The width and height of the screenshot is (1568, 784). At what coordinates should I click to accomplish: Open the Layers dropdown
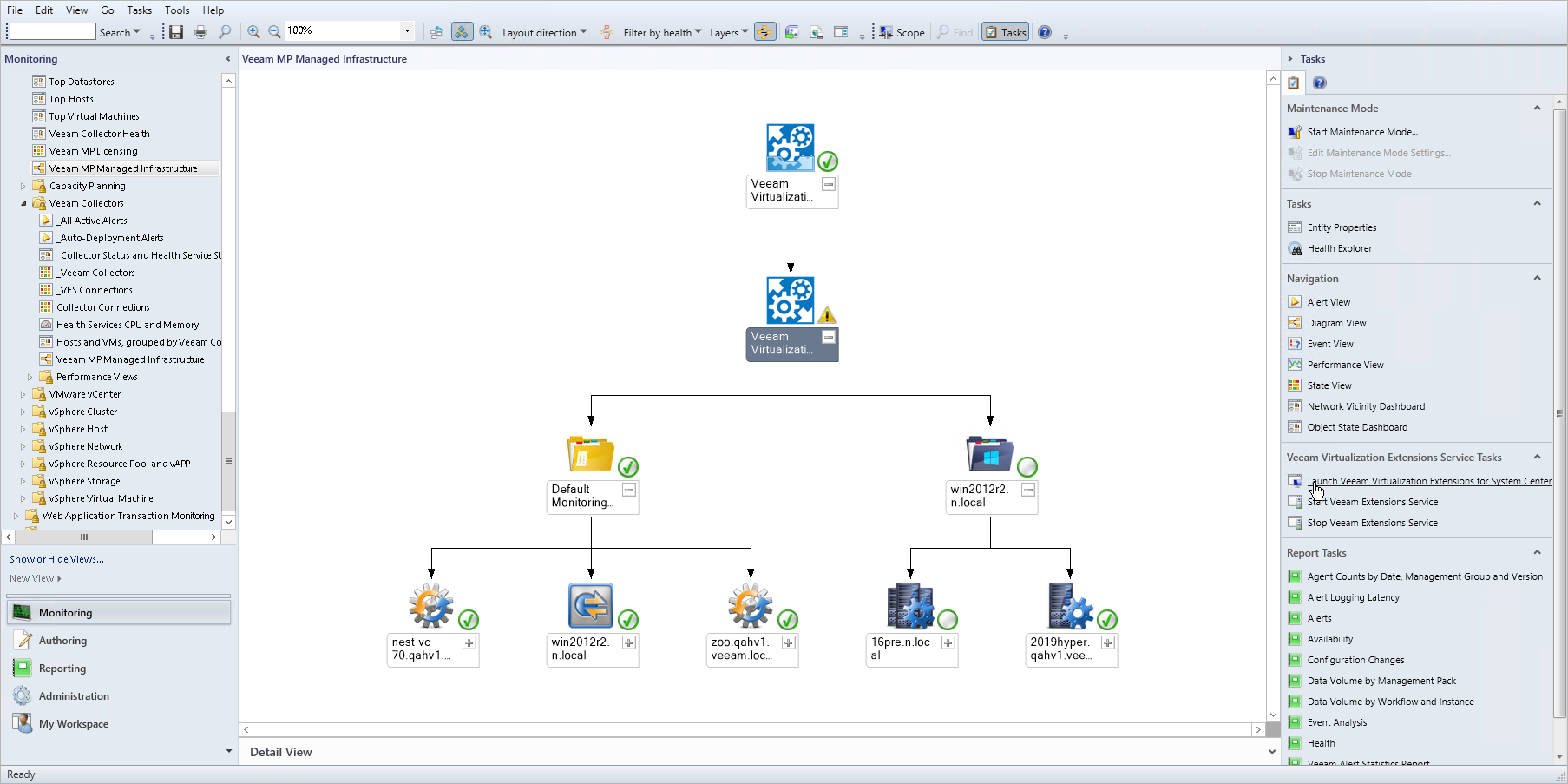click(x=729, y=32)
